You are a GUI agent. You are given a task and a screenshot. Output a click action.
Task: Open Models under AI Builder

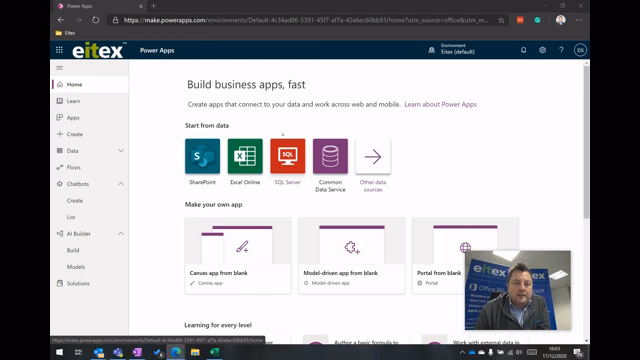(76, 267)
